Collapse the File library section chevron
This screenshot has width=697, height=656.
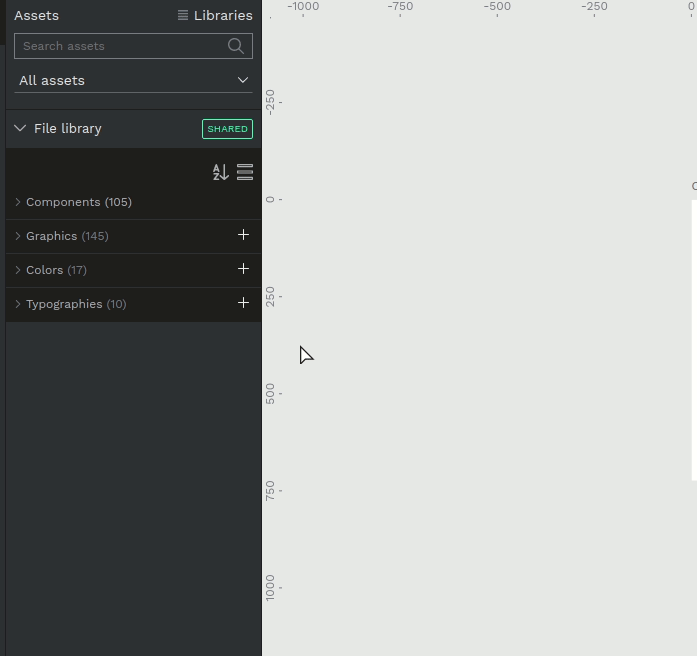coord(20,128)
